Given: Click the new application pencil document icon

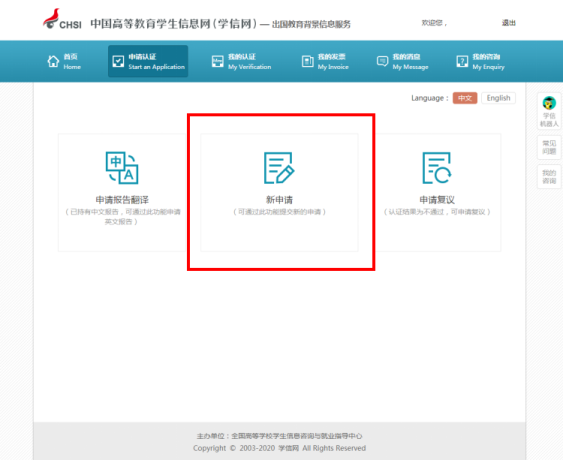Looking at the screenshot, I should click(279, 168).
